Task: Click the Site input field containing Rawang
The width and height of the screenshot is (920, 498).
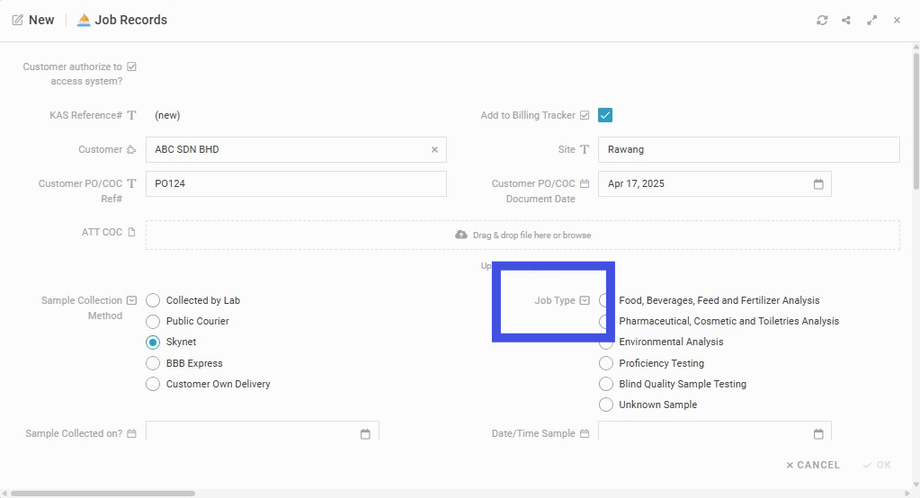Action: coord(748,150)
